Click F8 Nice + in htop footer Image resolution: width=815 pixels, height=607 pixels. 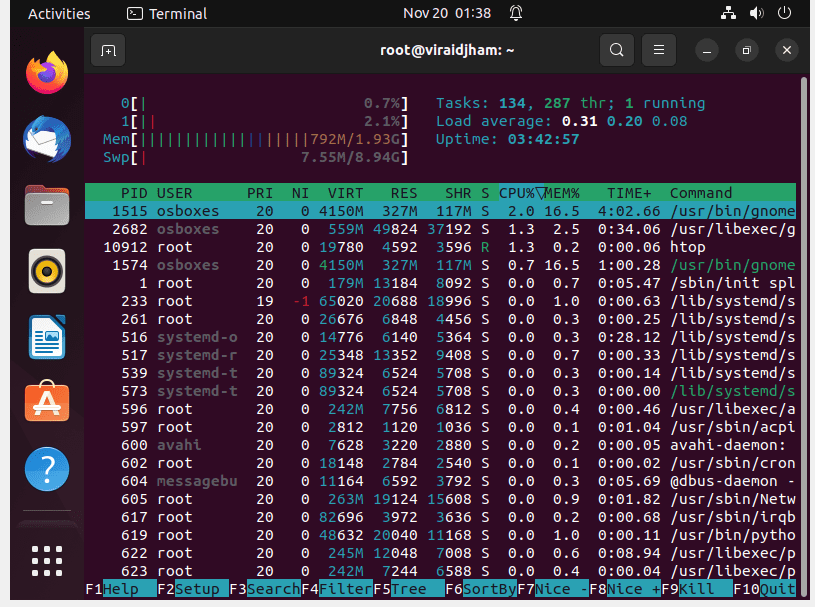tap(625, 589)
